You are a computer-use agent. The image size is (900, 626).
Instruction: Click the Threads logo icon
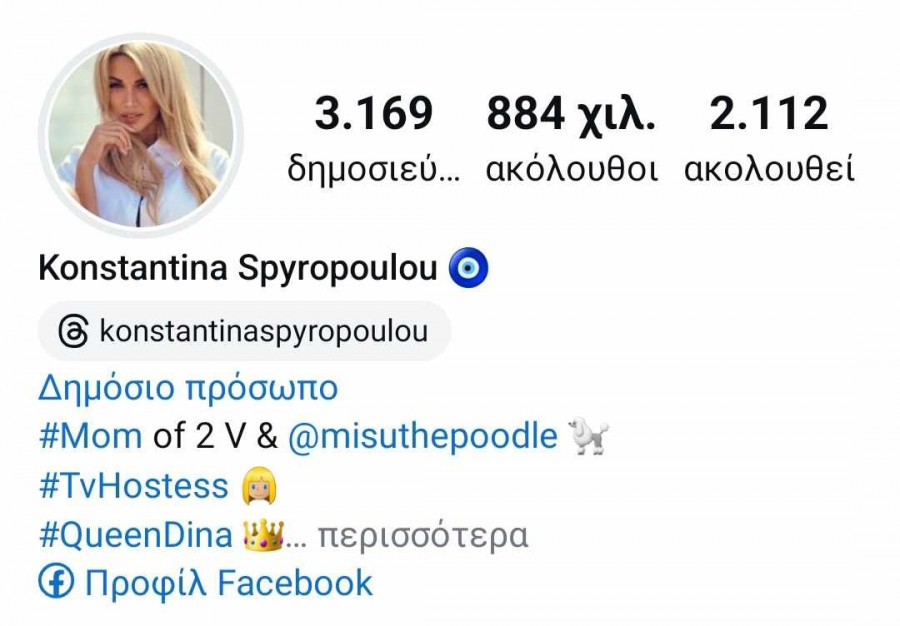tap(73, 331)
